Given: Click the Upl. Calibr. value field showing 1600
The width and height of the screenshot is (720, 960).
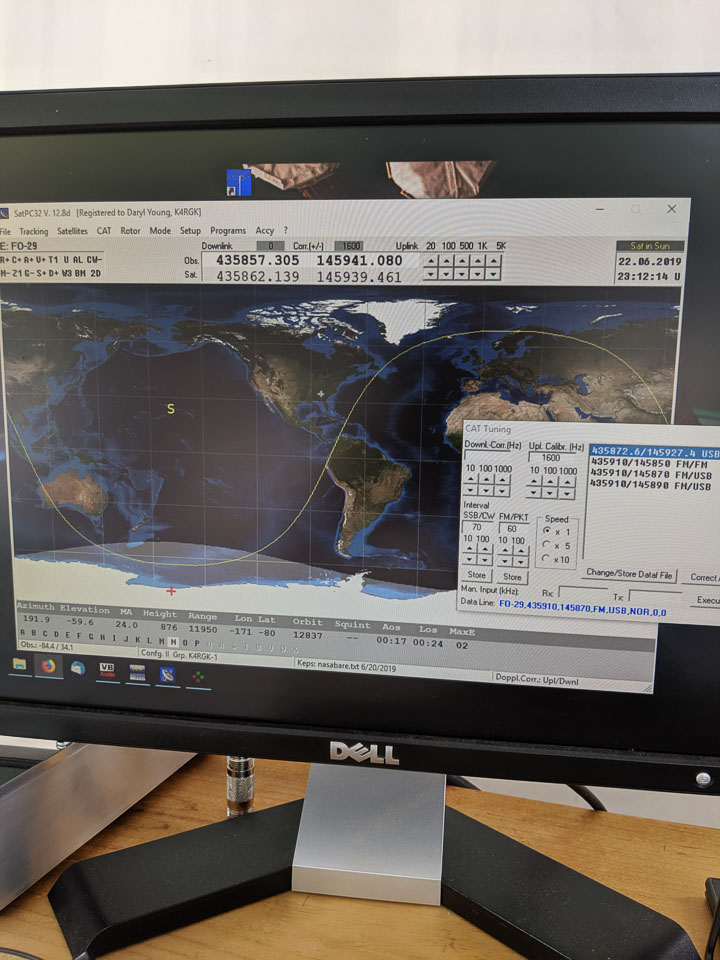Looking at the screenshot, I should coord(551,456).
